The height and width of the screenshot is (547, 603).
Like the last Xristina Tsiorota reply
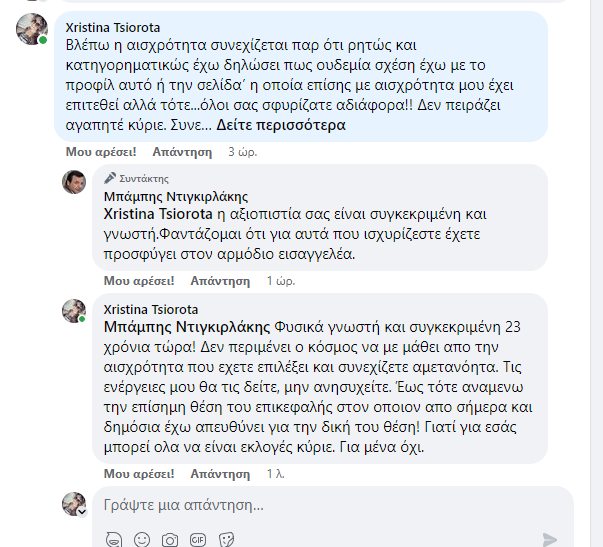tap(139, 471)
